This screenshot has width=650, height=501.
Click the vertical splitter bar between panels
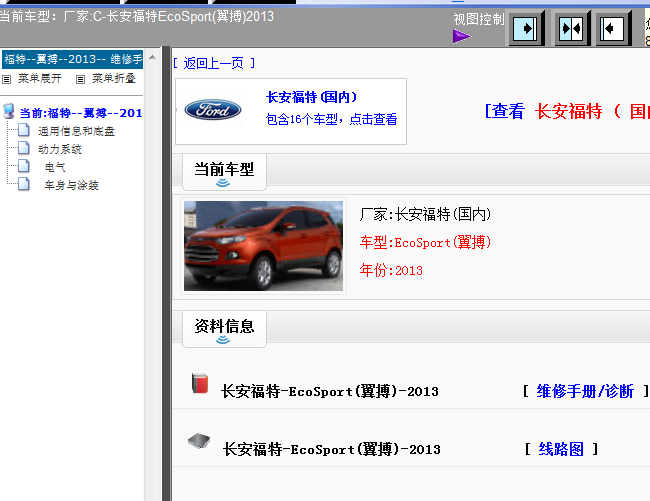(166, 273)
